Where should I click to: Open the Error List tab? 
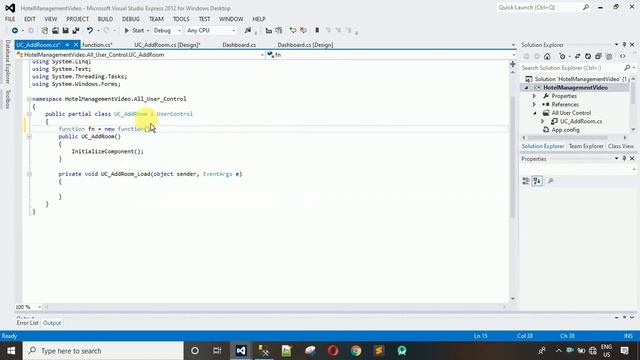click(x=27, y=323)
